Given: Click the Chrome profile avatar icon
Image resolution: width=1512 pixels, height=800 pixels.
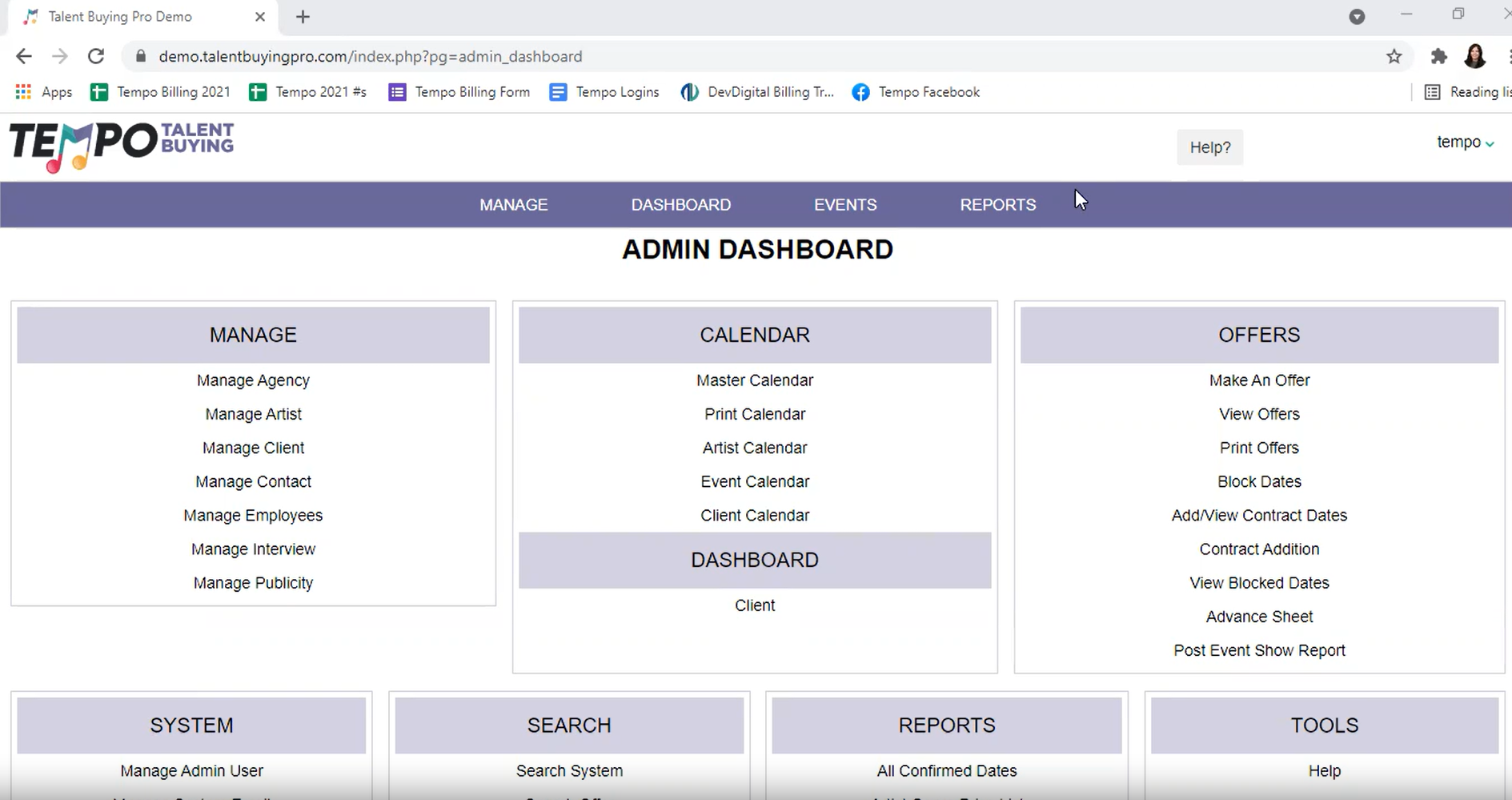Looking at the screenshot, I should pyautogui.click(x=1474, y=56).
